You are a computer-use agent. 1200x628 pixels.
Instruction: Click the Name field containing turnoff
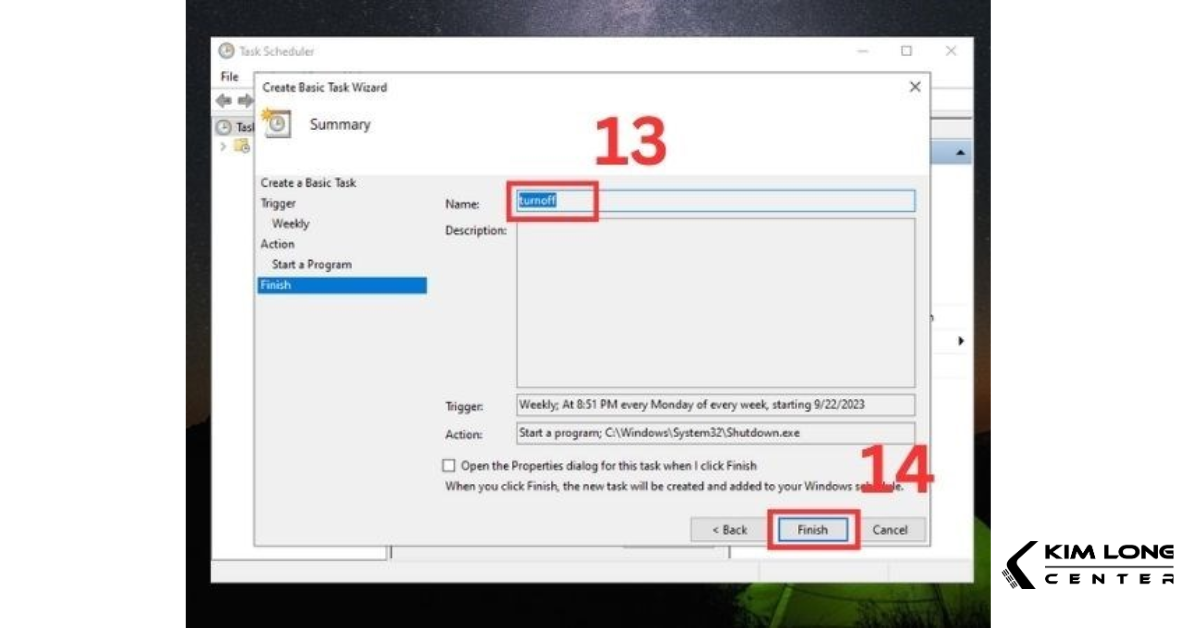click(x=600, y=200)
